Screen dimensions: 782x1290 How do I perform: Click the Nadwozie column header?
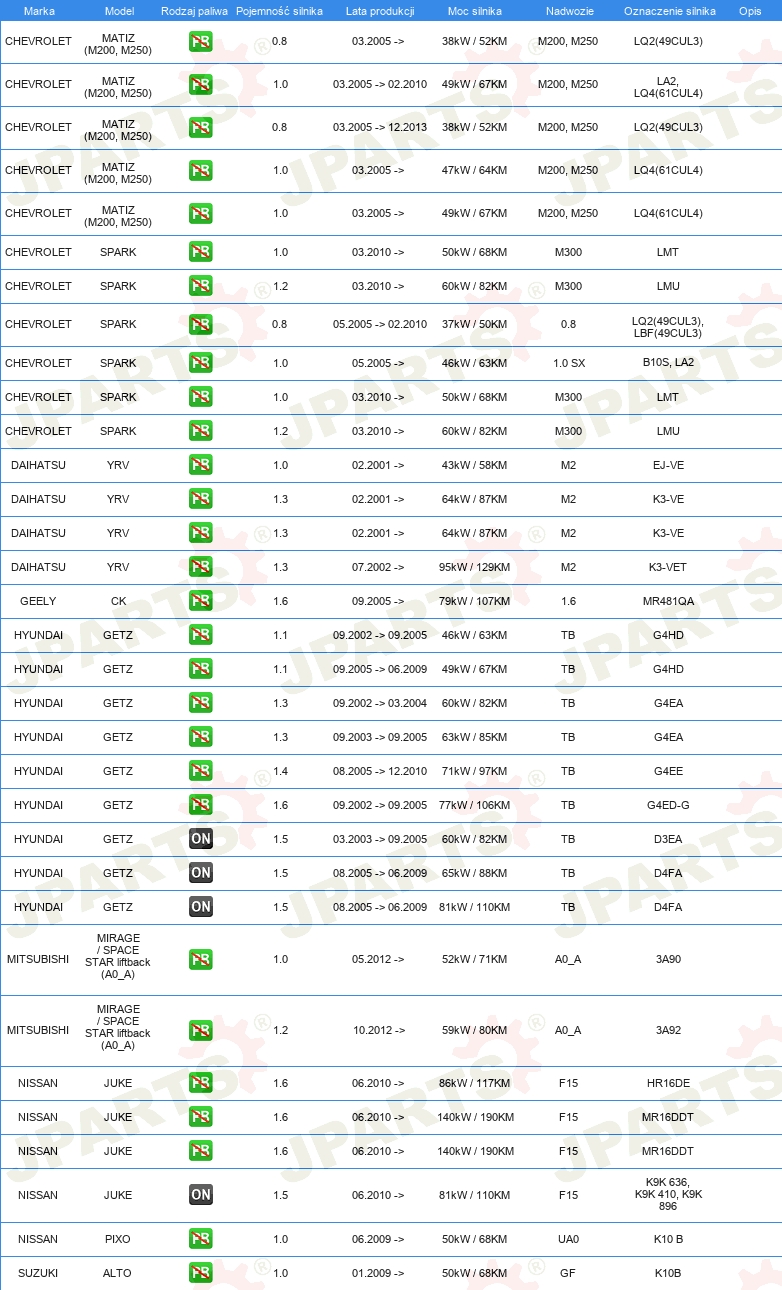tap(568, 10)
